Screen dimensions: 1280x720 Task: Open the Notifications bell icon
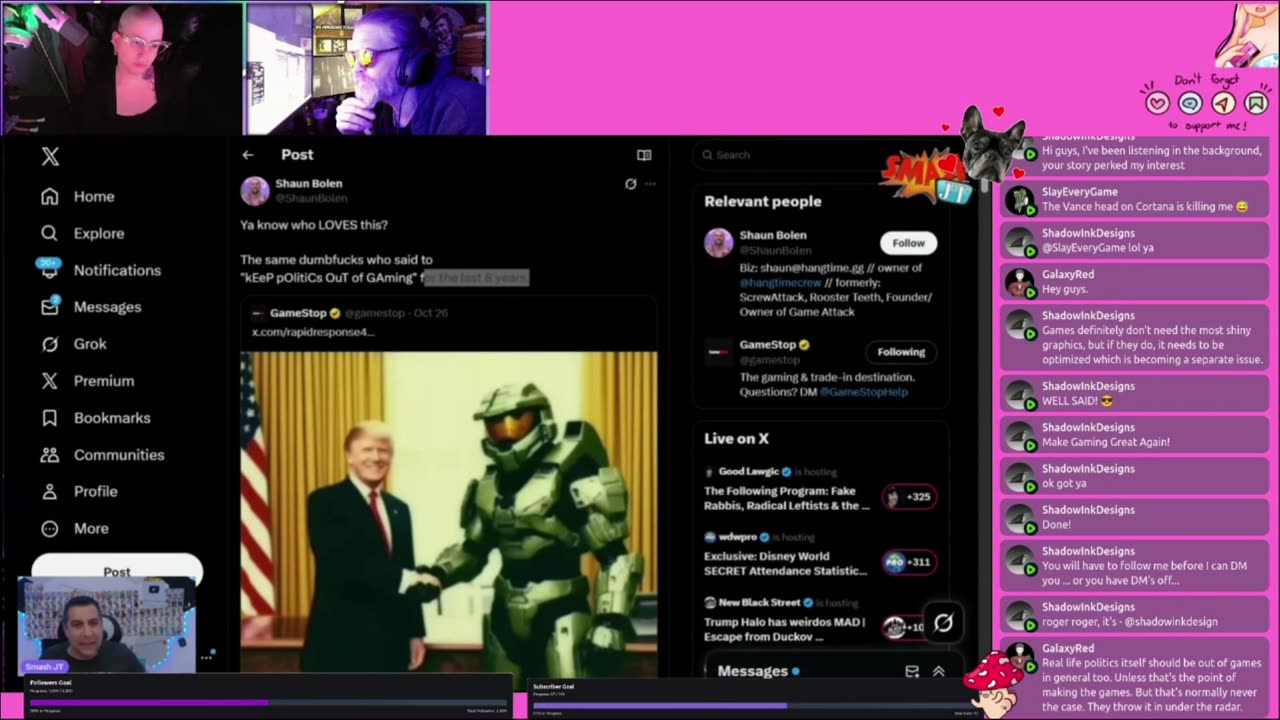[49, 270]
